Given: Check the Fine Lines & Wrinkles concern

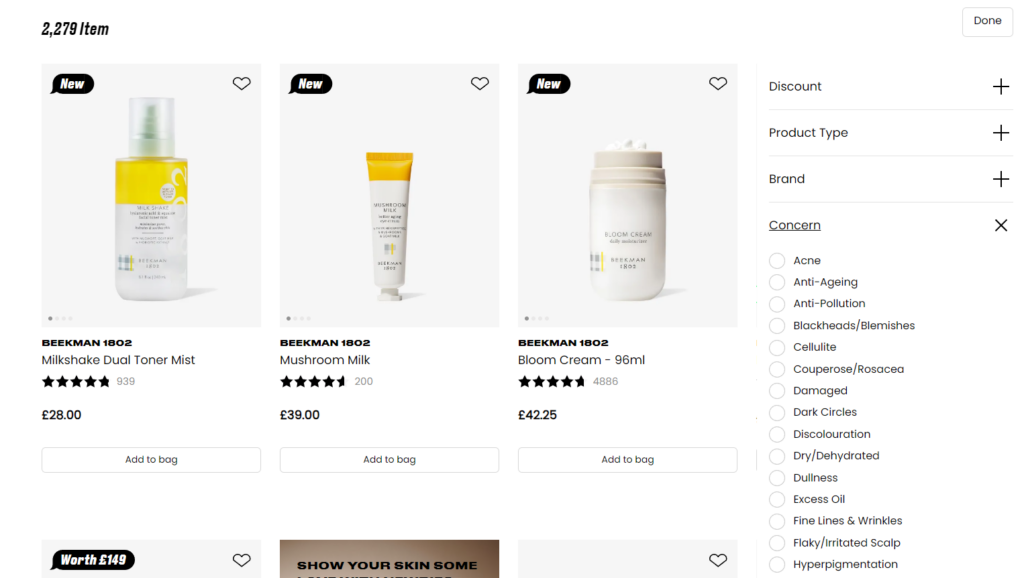Looking at the screenshot, I should 776,520.
